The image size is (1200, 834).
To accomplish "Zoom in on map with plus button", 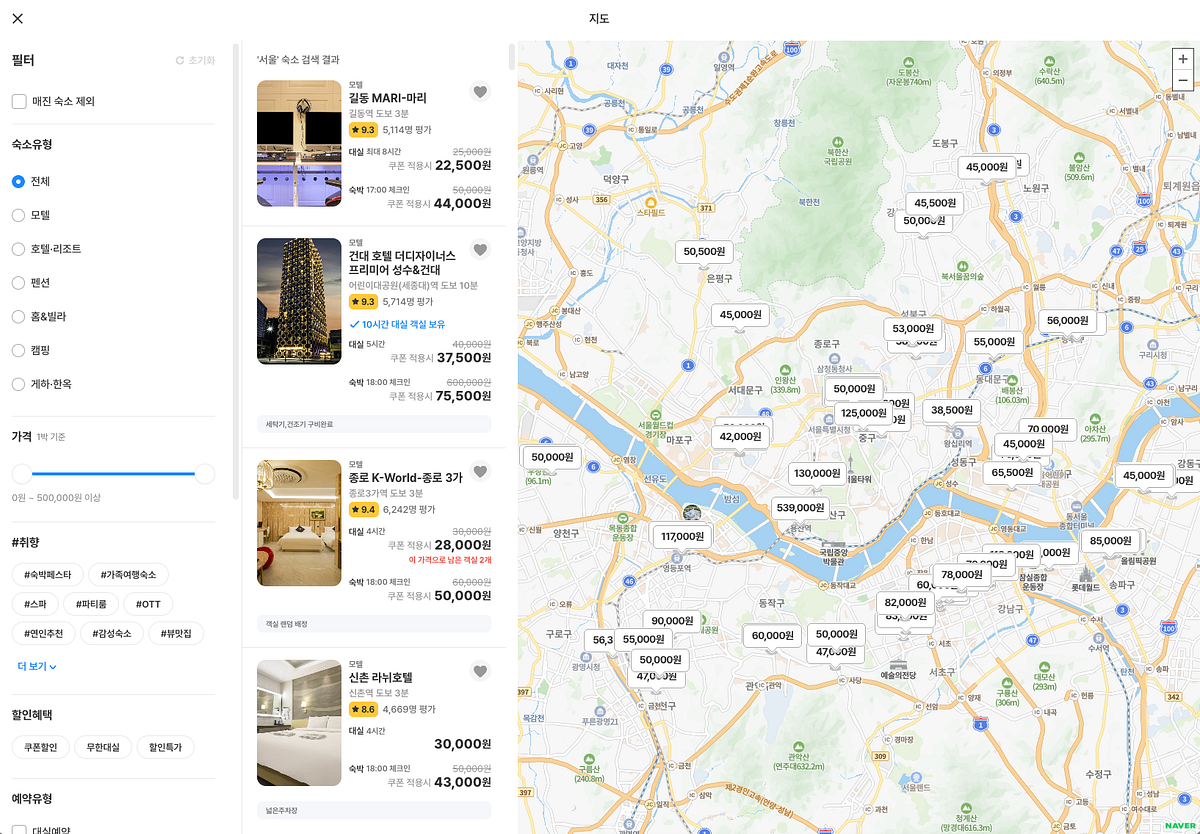I will [1183, 59].
